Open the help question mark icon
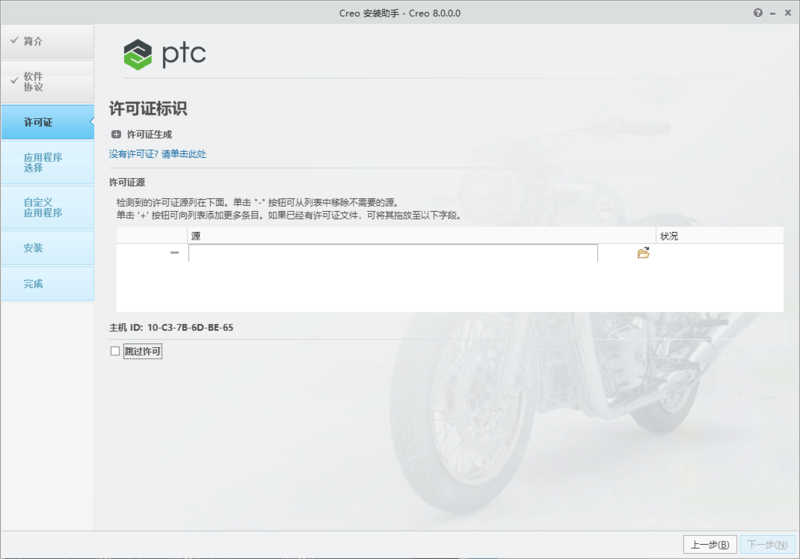The width and height of the screenshot is (800, 559). (758, 13)
